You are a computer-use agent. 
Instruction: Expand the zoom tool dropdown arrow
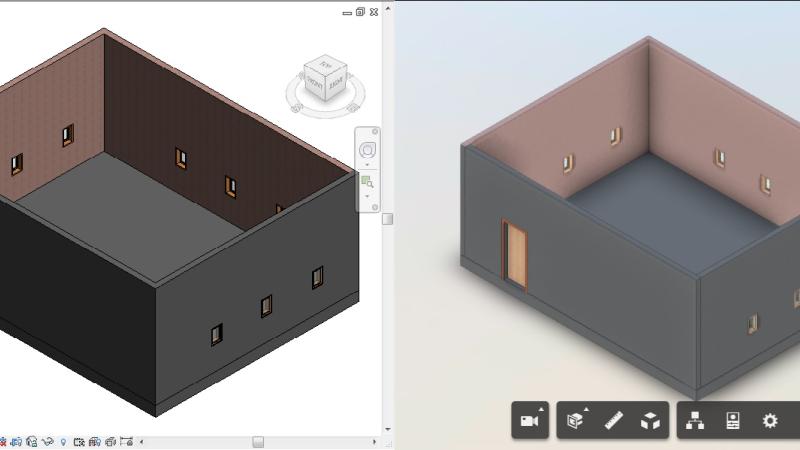[x=367, y=196]
